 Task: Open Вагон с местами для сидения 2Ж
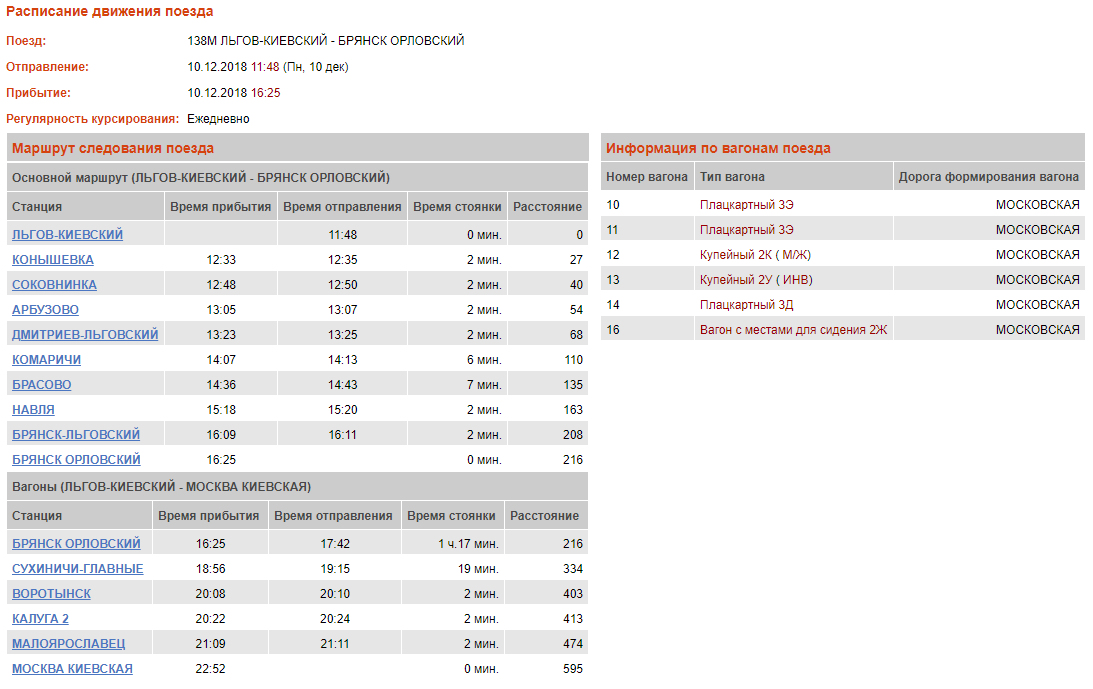793,330
